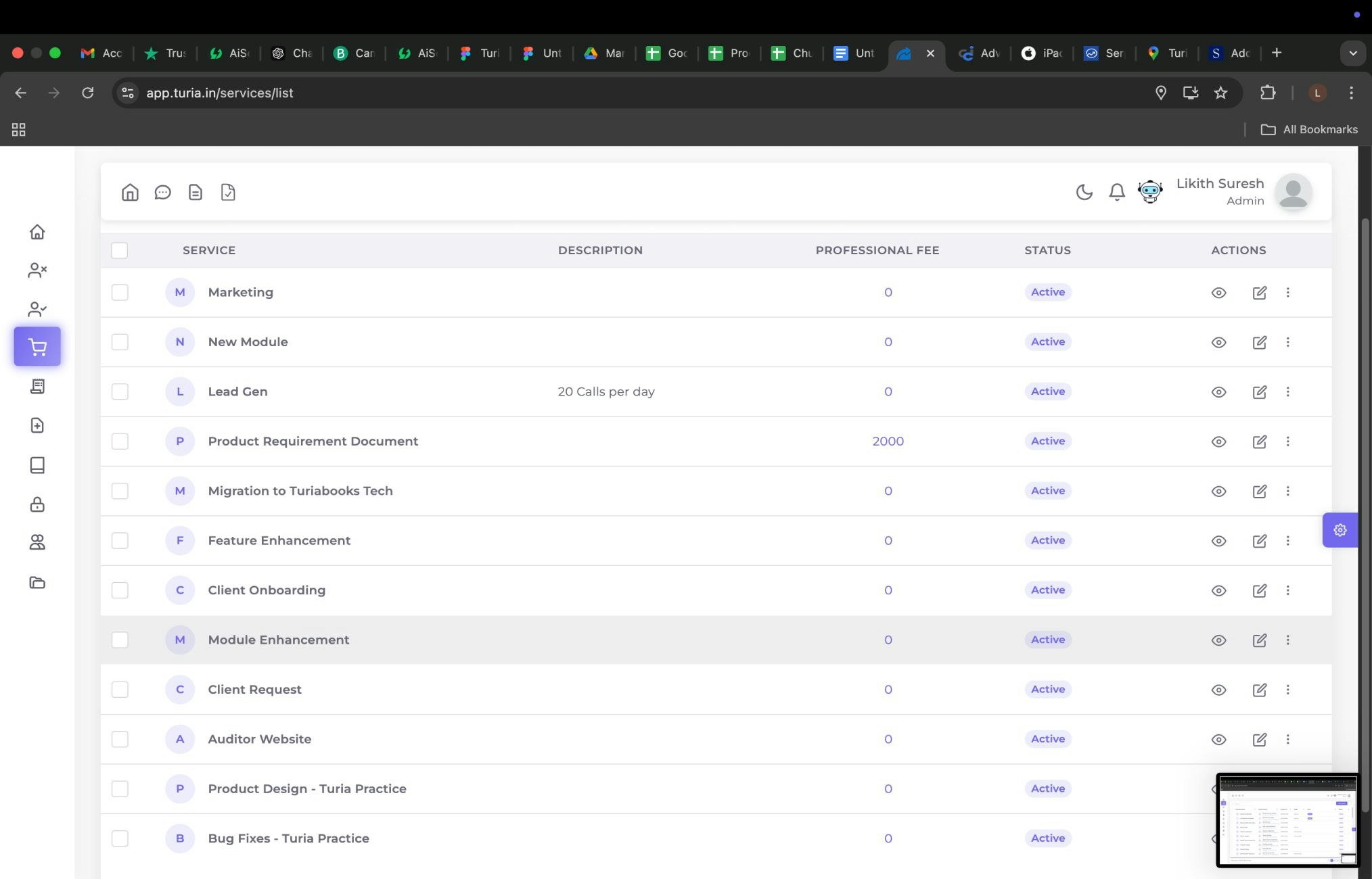Edit the New Module service
Viewport: 1372px width, 879px height.
[x=1259, y=342]
